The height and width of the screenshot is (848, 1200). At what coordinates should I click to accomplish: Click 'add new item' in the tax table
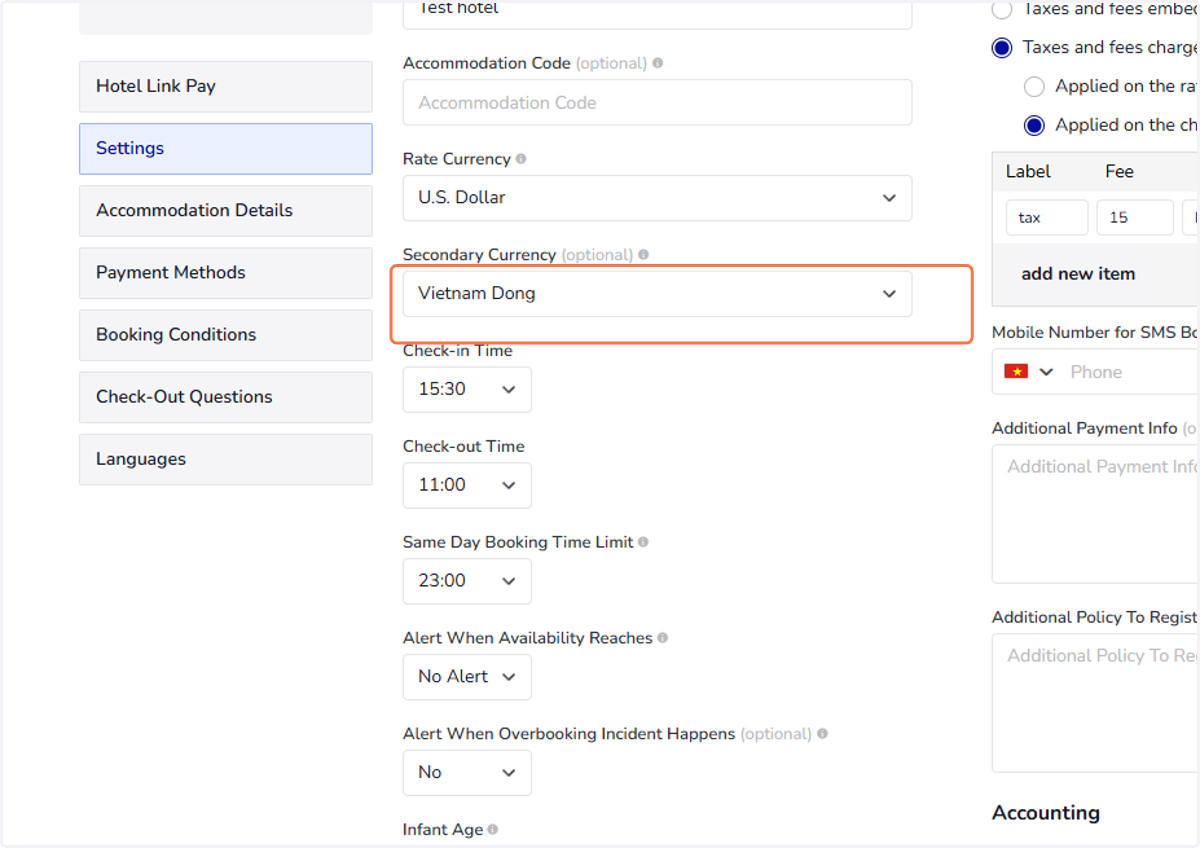point(1078,274)
